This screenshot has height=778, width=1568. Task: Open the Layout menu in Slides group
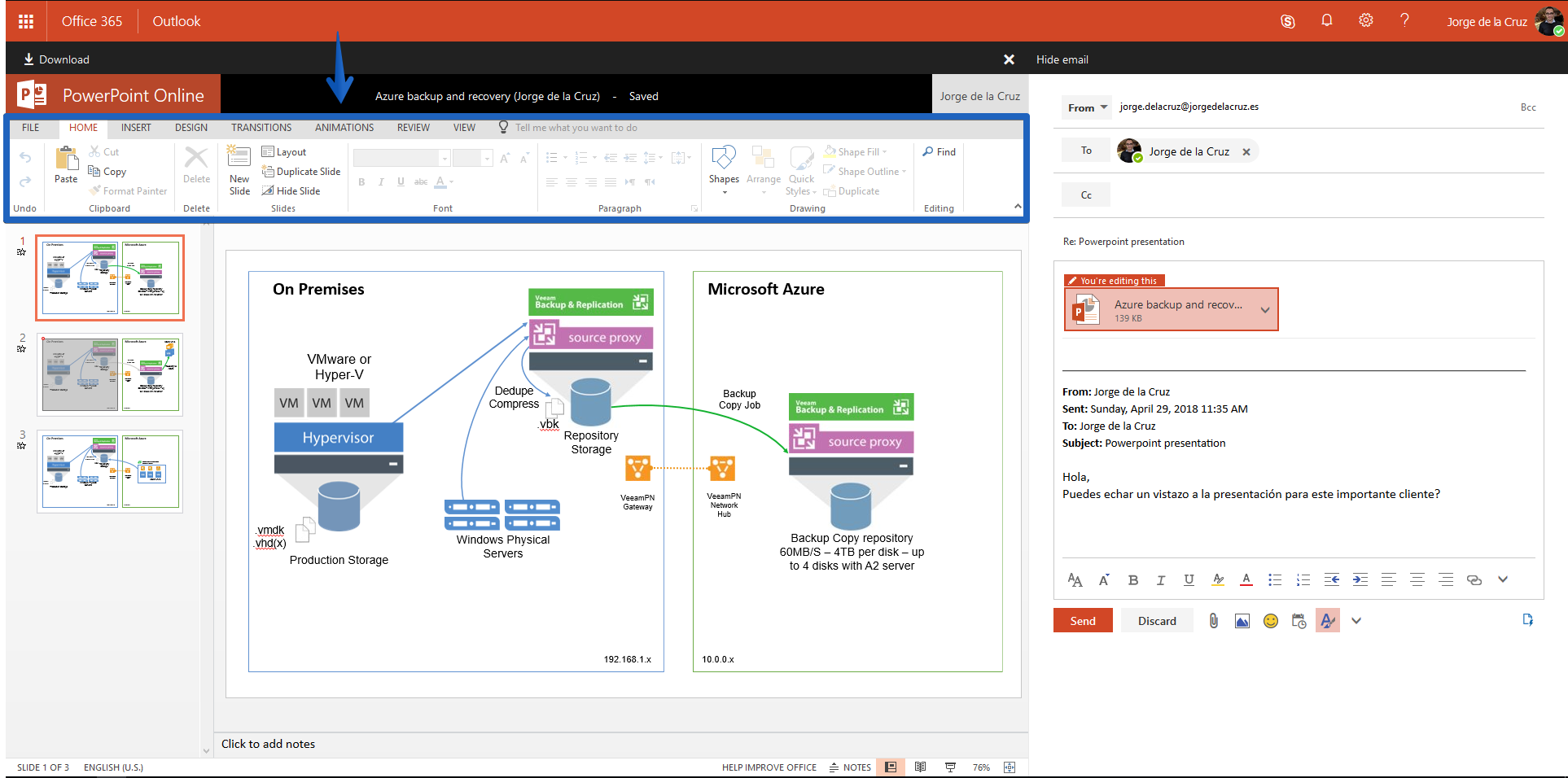[x=284, y=152]
